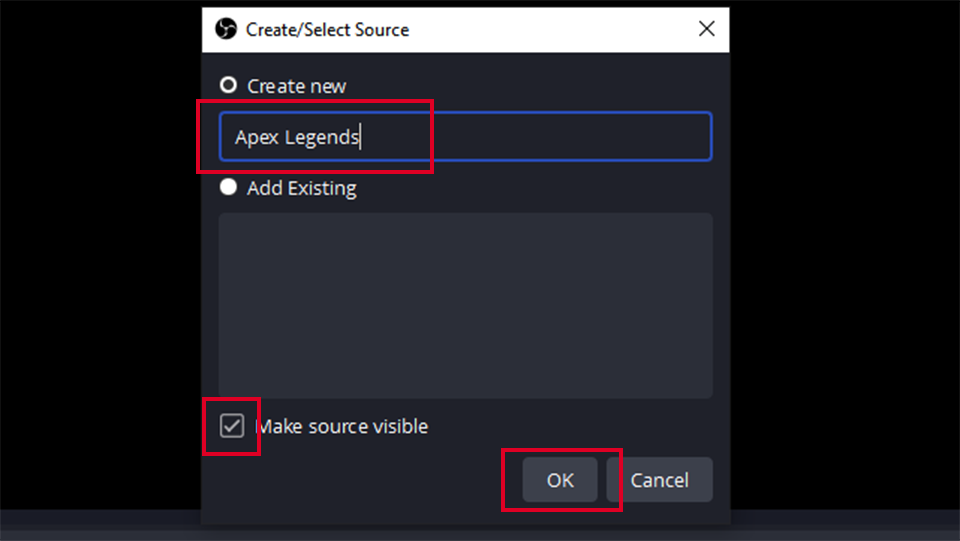Click the Create new label text
Image resolution: width=960 pixels, height=541 pixels.
(x=296, y=86)
